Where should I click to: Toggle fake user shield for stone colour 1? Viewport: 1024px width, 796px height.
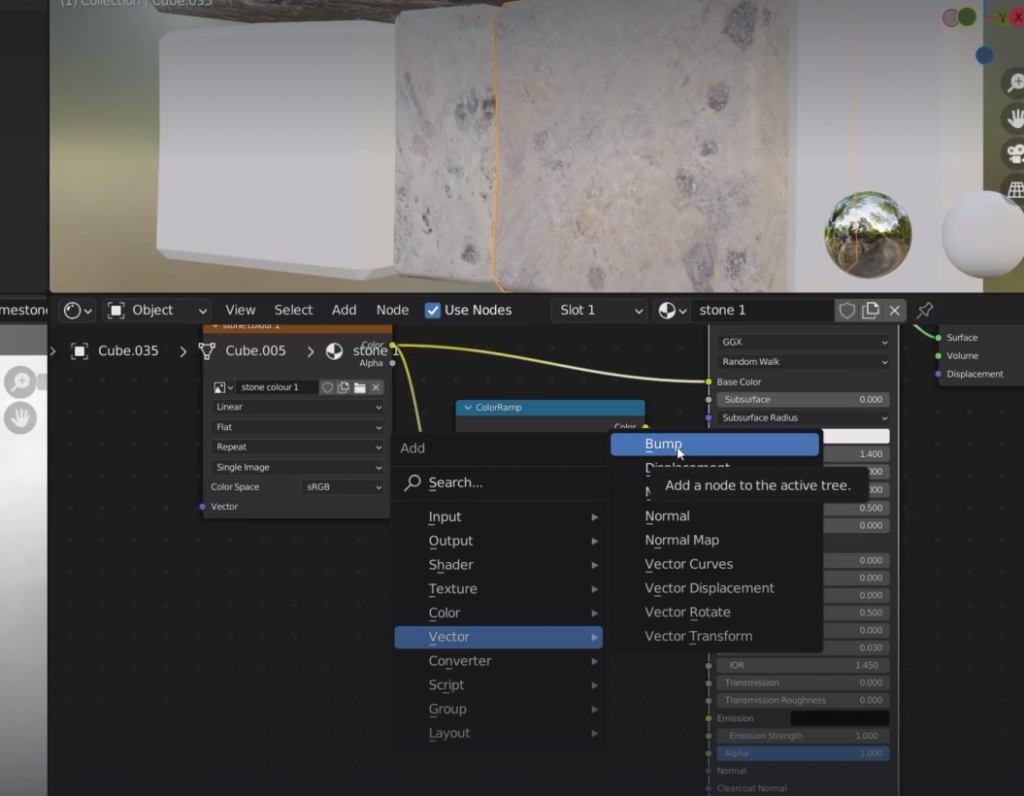(x=327, y=387)
